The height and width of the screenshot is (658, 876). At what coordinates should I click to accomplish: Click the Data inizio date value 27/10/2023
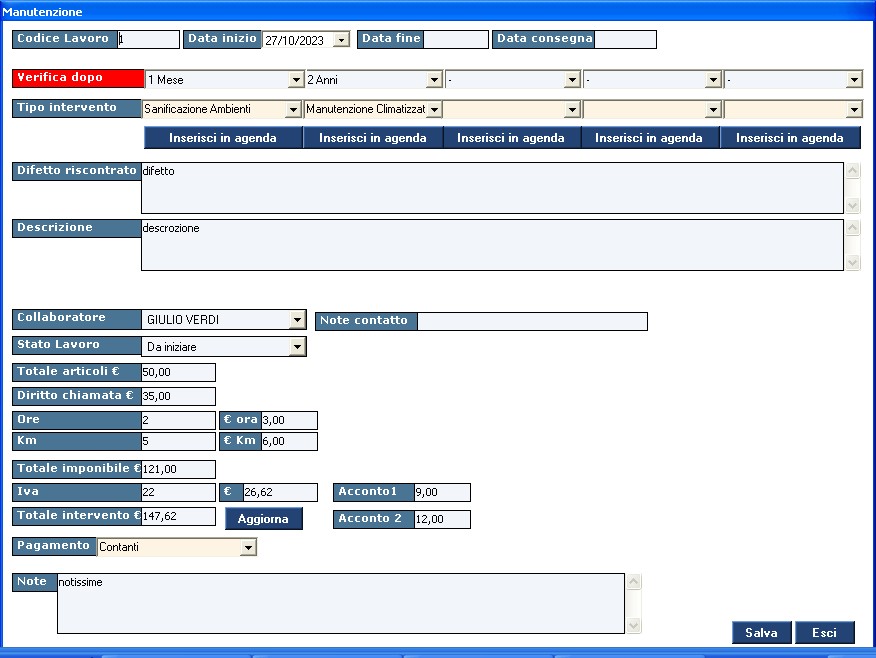click(294, 40)
